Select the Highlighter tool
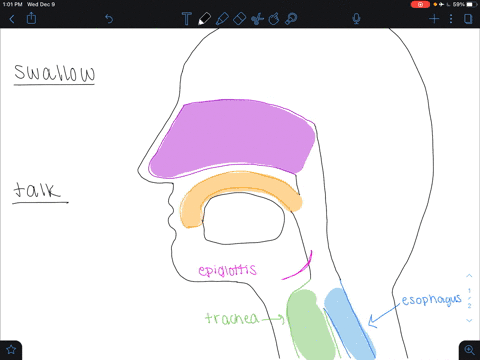The width and height of the screenshot is (480, 360). [x=222, y=19]
